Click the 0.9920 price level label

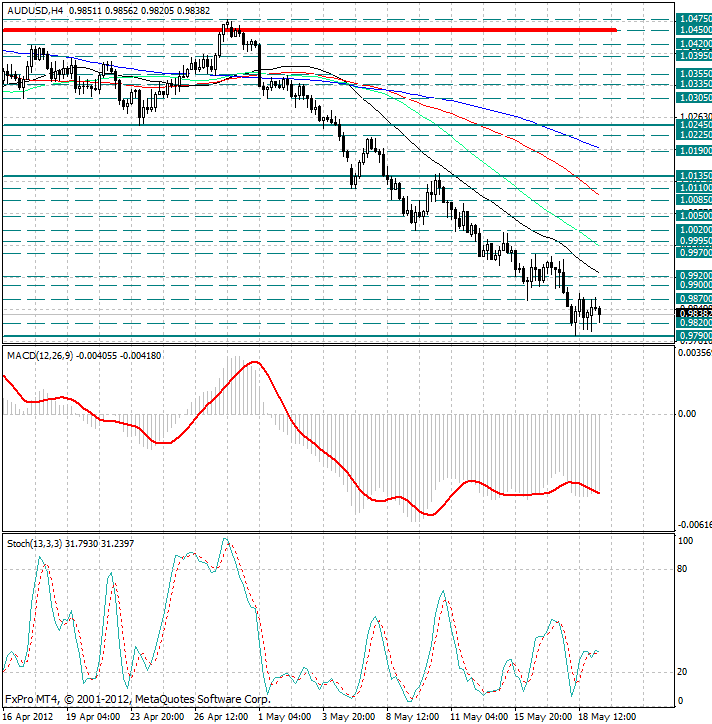[x=694, y=276]
